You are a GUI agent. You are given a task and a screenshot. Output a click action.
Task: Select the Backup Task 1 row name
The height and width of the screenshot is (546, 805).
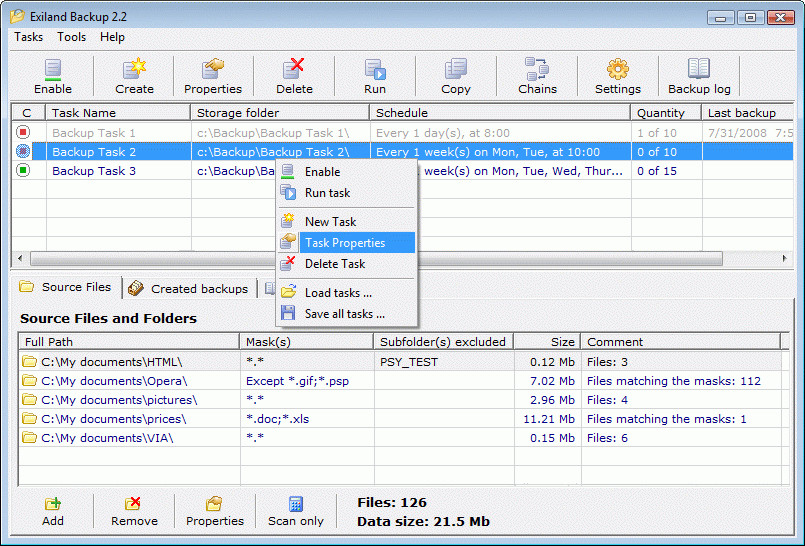tap(93, 133)
